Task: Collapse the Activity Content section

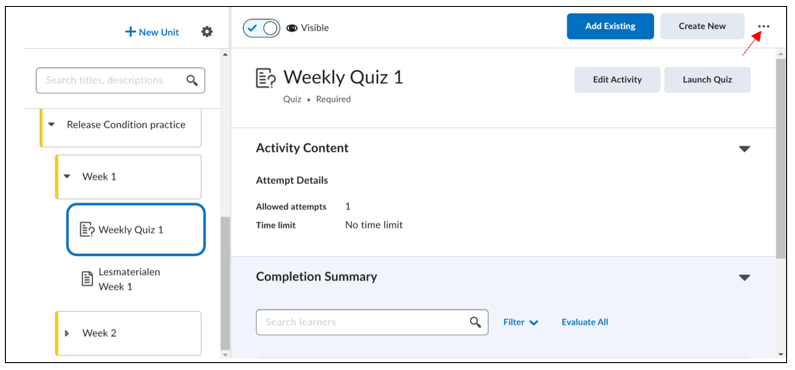Action: click(744, 149)
